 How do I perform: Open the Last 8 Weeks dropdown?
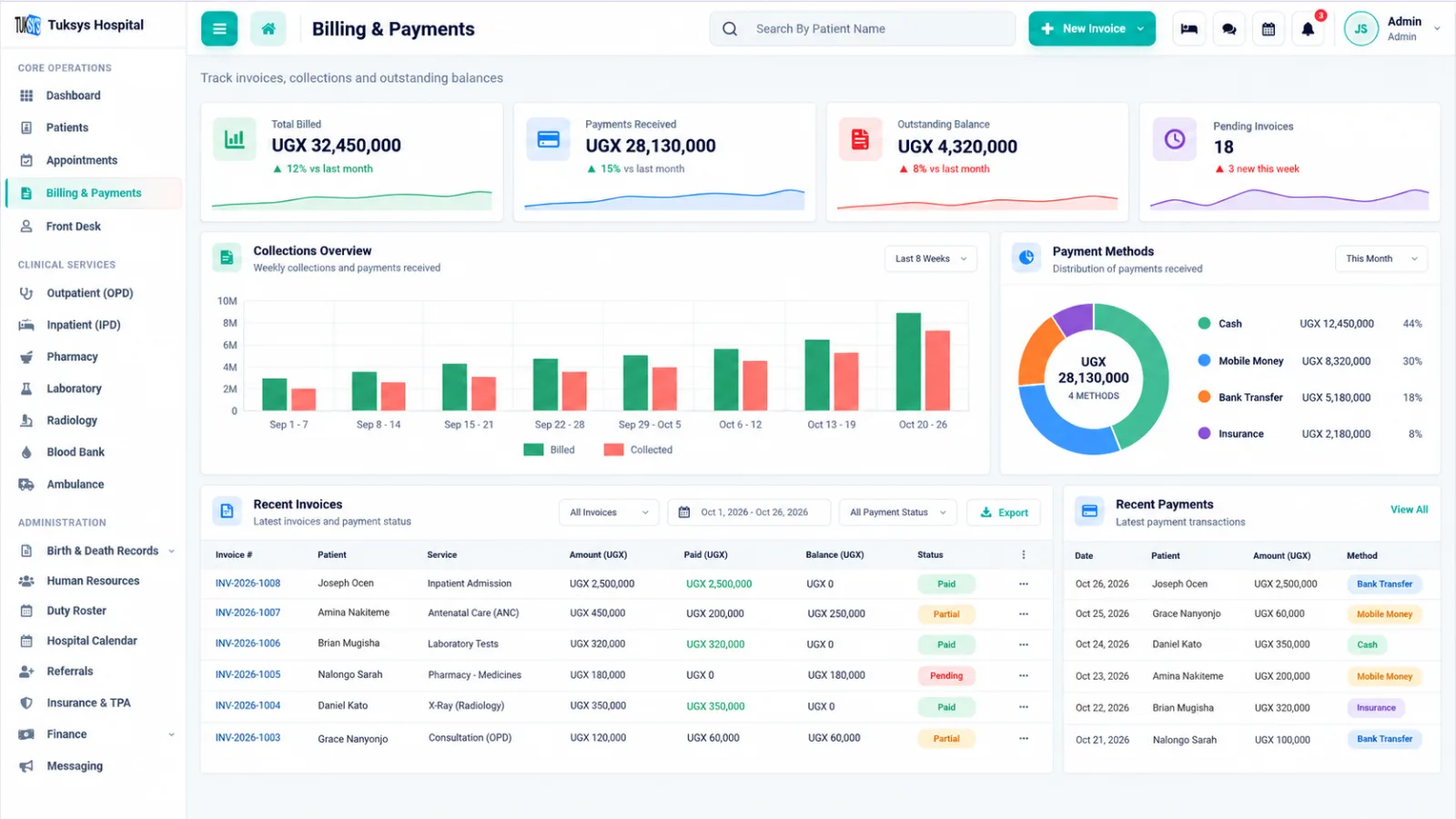click(x=931, y=258)
